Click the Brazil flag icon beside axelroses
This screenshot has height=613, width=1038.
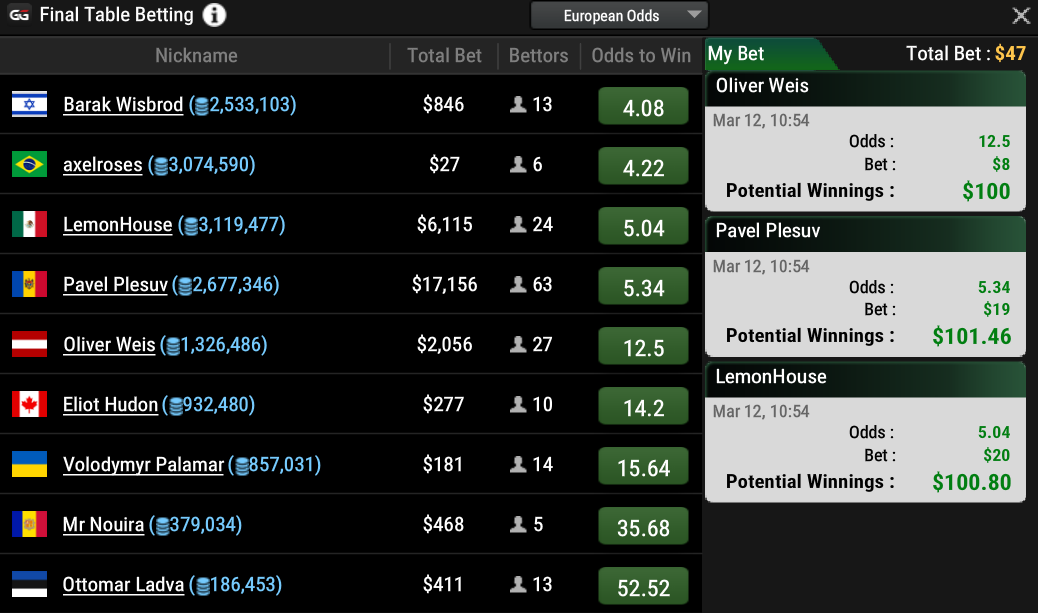click(x=29, y=165)
